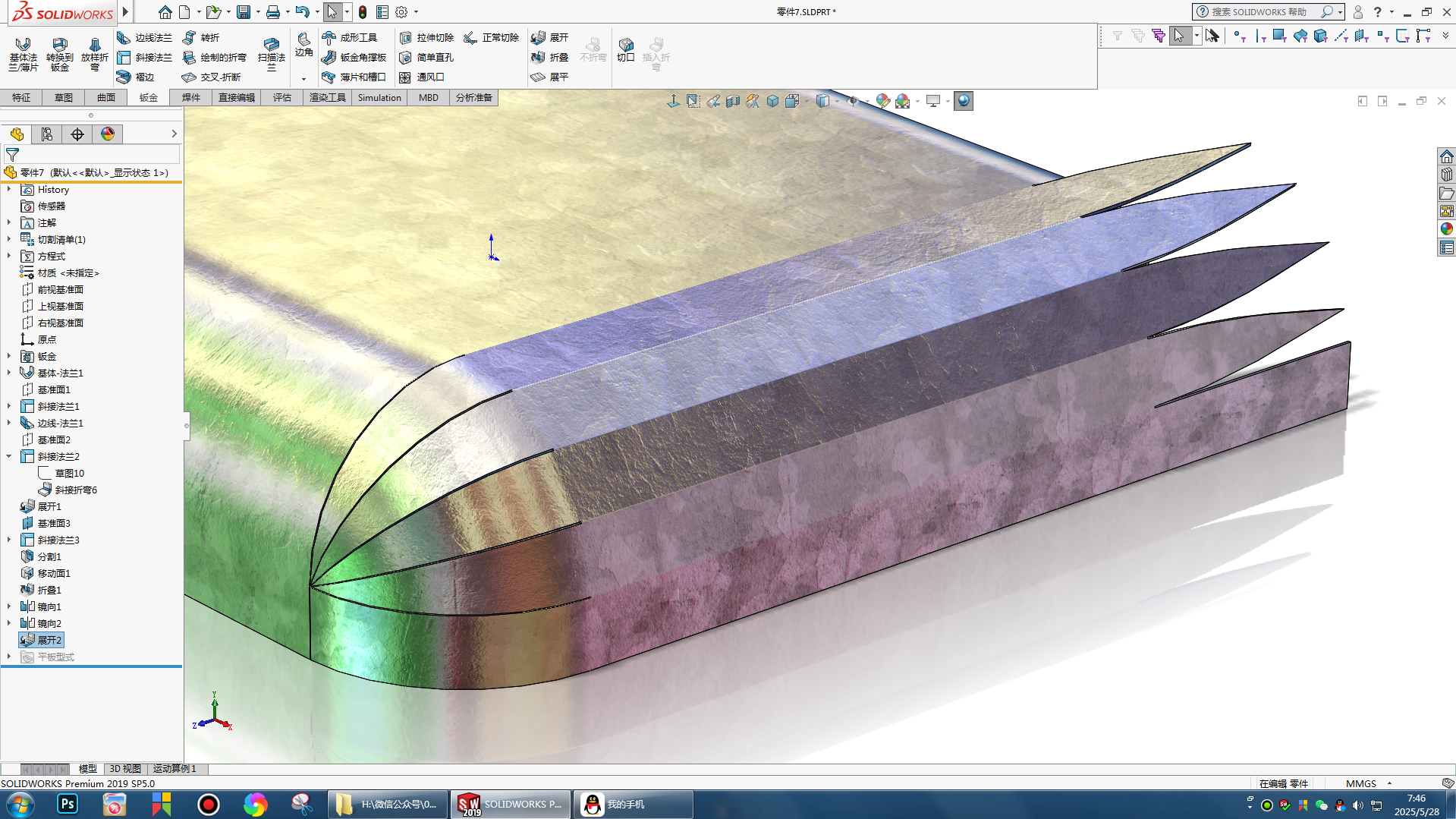Select 材质 <未指定> item
1456x819 pixels.
61,272
